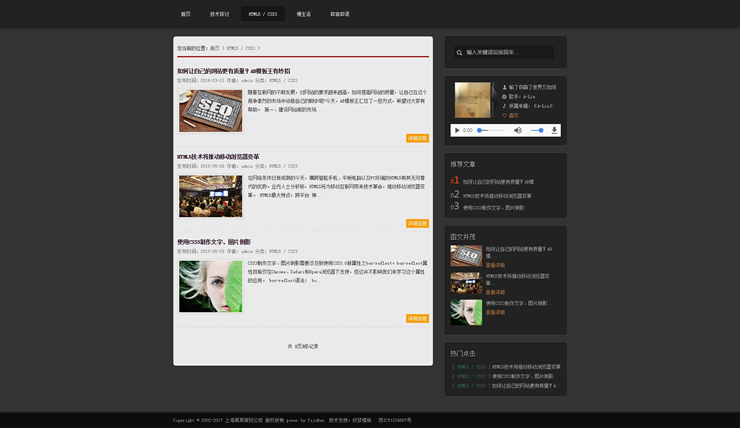740x428 pixels.
Task: Click the search magnifier icon
Action: tap(459, 52)
